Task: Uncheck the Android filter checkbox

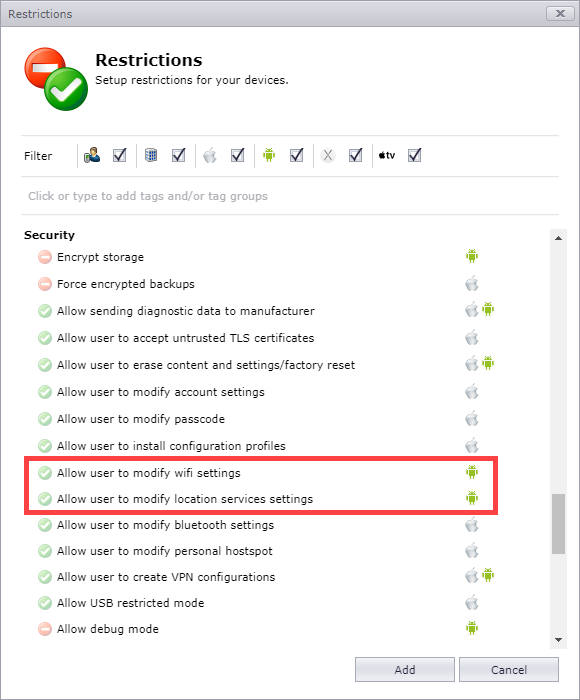Action: [296, 155]
